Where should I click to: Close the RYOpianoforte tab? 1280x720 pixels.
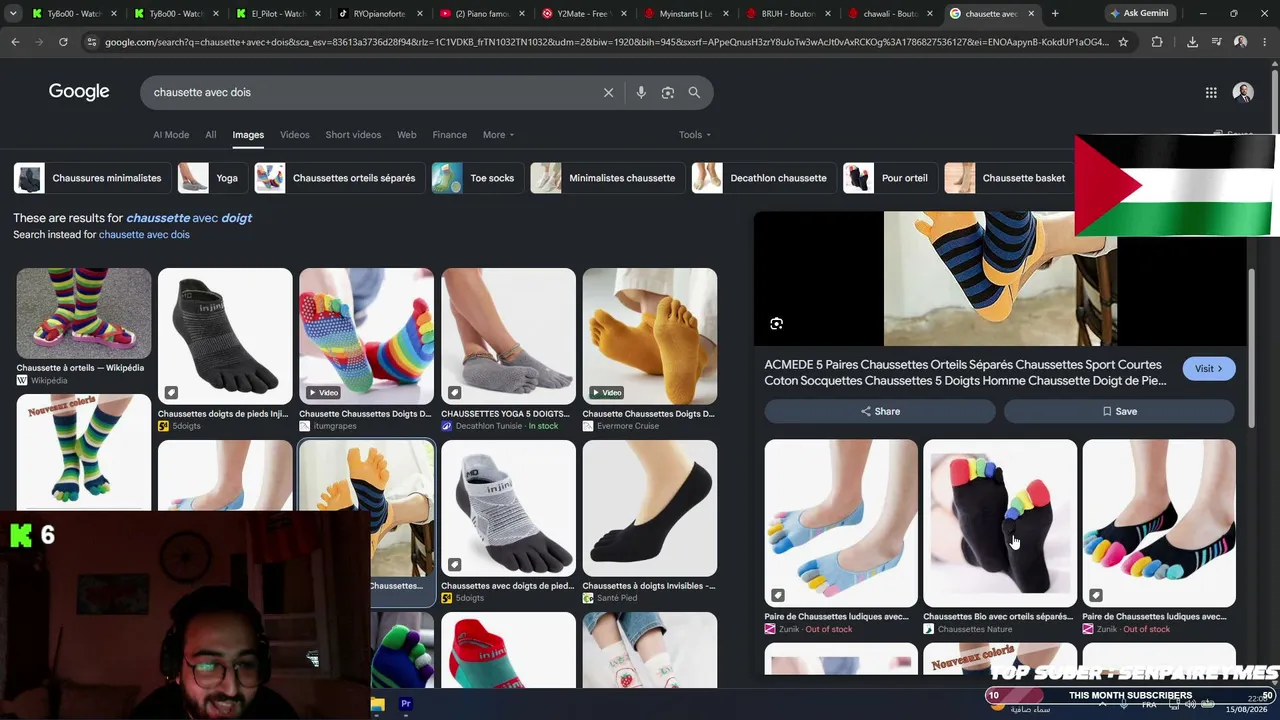point(420,14)
